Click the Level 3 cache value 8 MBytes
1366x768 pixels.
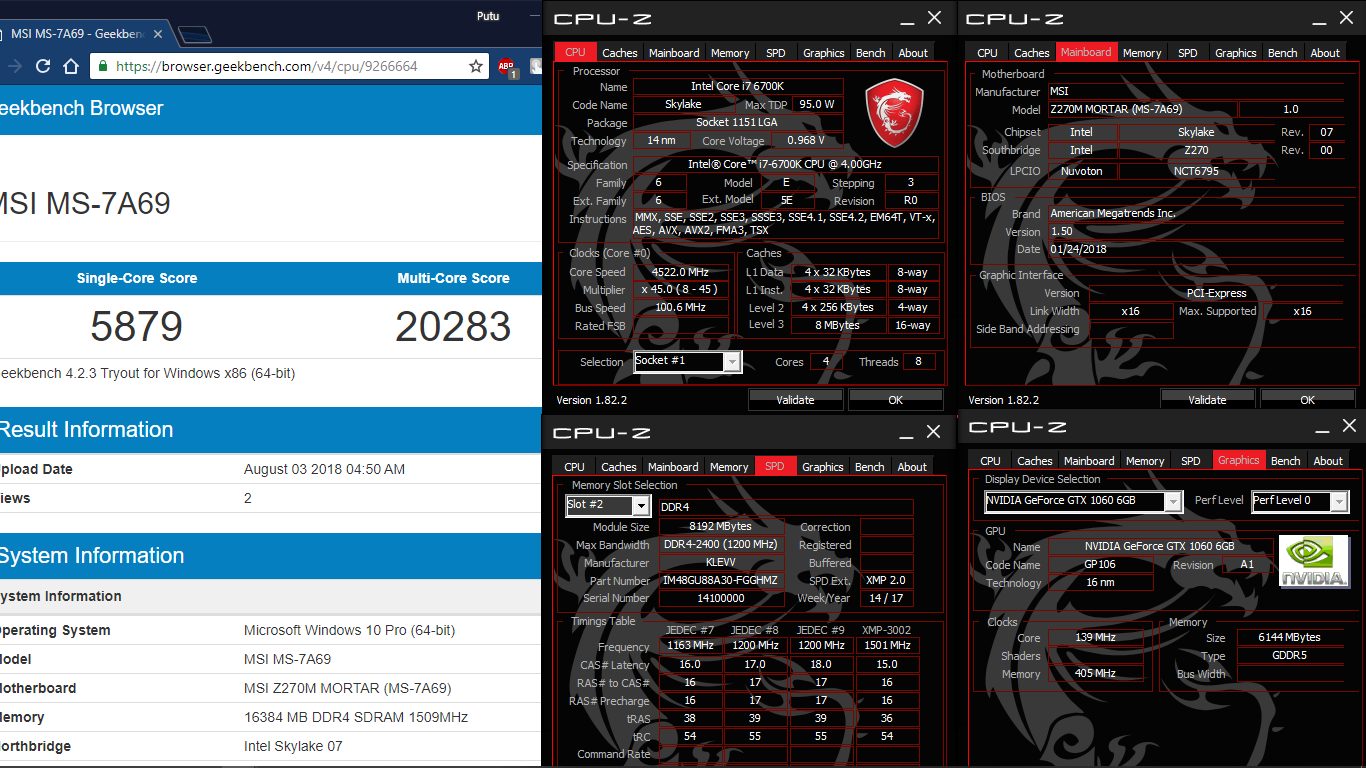pos(838,325)
